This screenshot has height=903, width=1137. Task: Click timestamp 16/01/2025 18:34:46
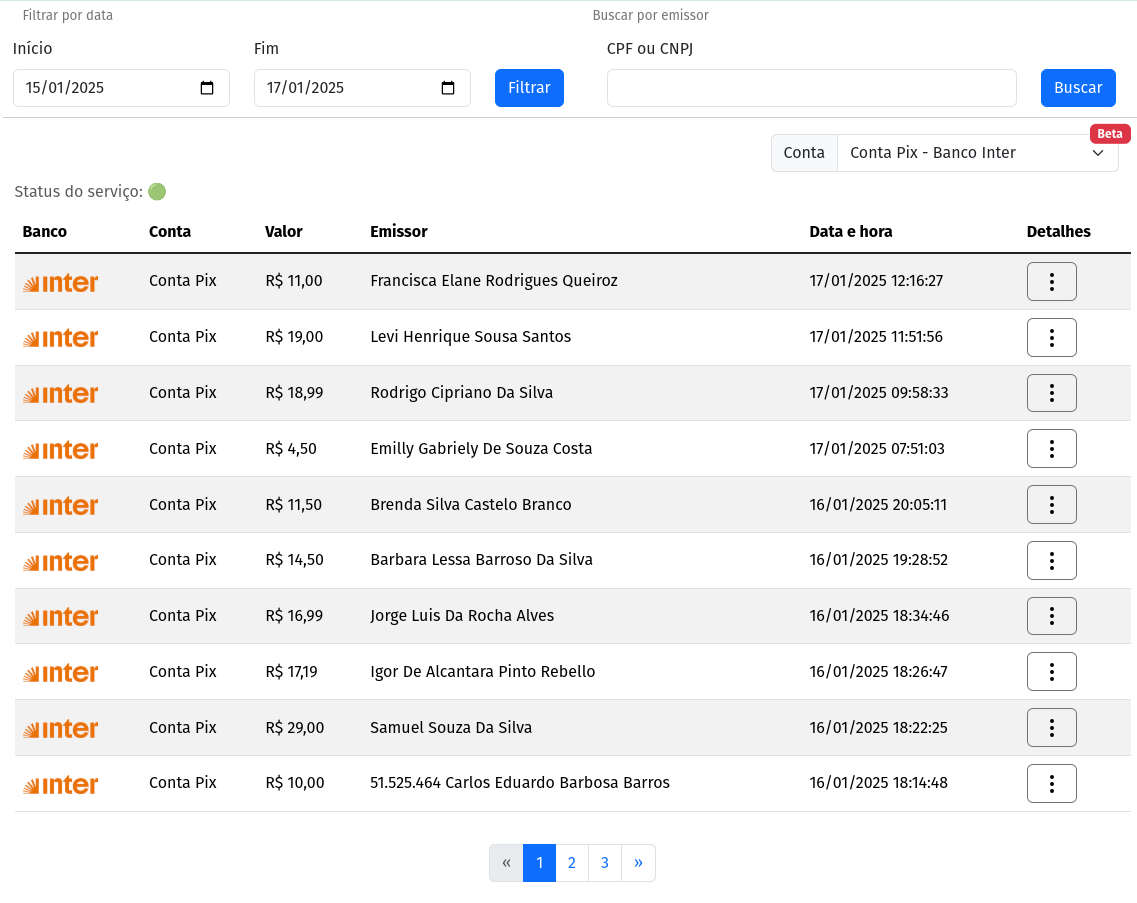[879, 615]
